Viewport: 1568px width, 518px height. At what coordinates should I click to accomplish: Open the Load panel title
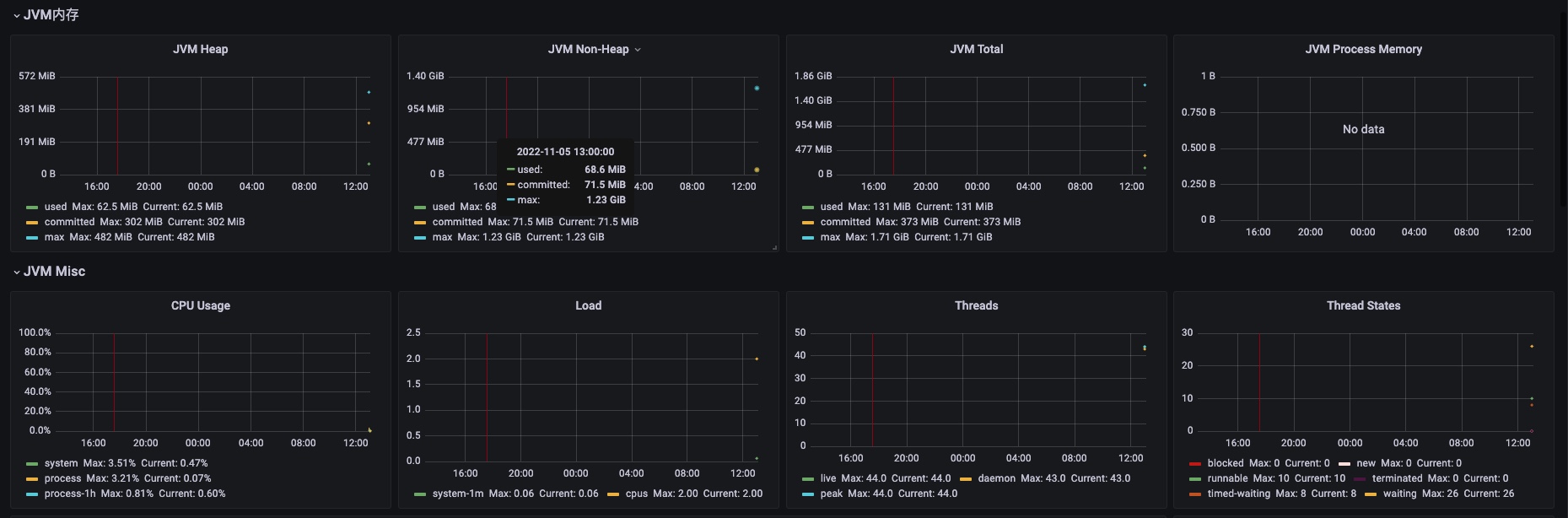(x=589, y=305)
